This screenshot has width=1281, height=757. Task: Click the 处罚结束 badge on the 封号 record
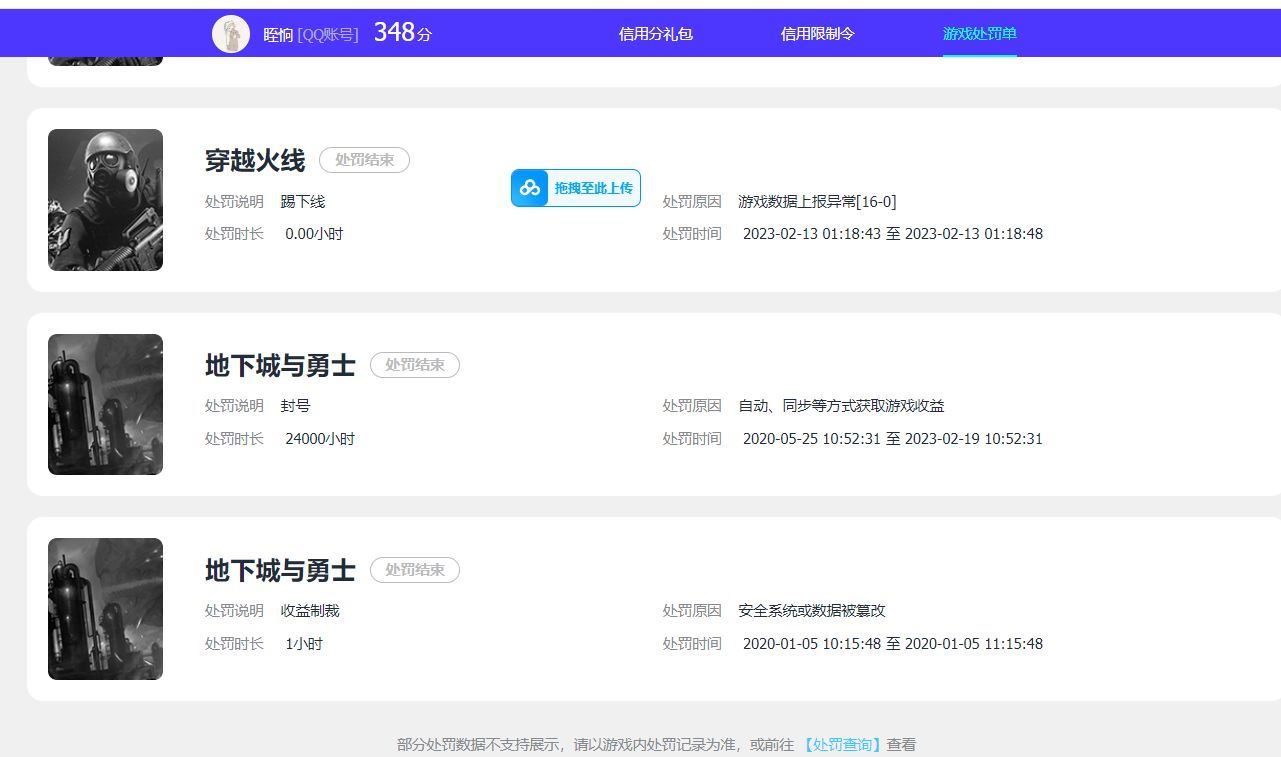click(414, 365)
